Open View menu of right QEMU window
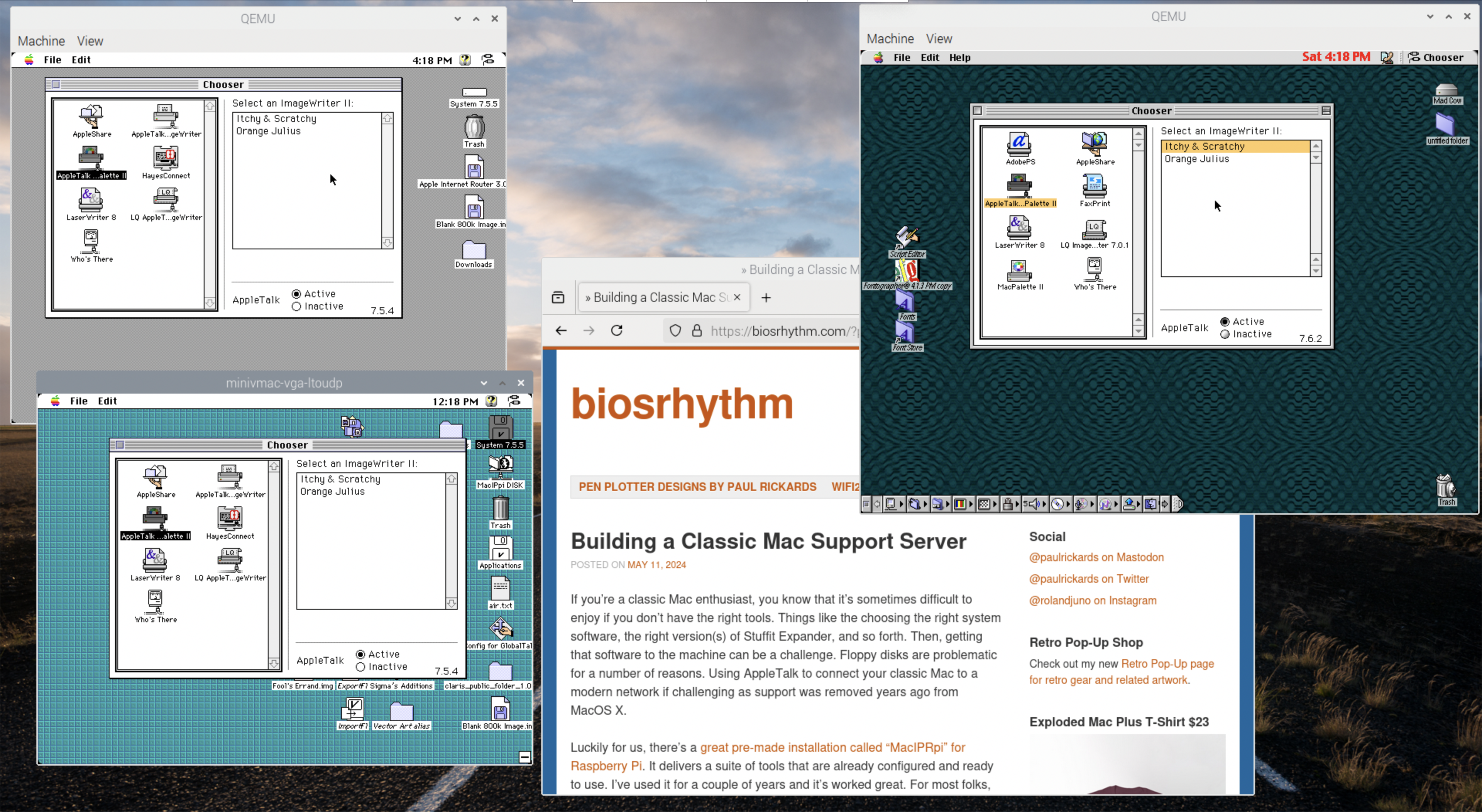 (x=939, y=39)
